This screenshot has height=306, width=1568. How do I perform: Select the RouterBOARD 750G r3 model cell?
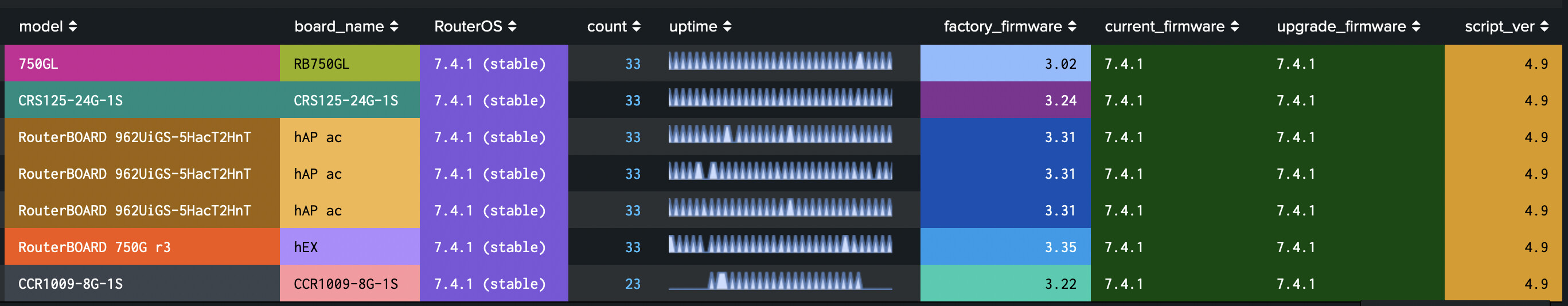pos(142,246)
